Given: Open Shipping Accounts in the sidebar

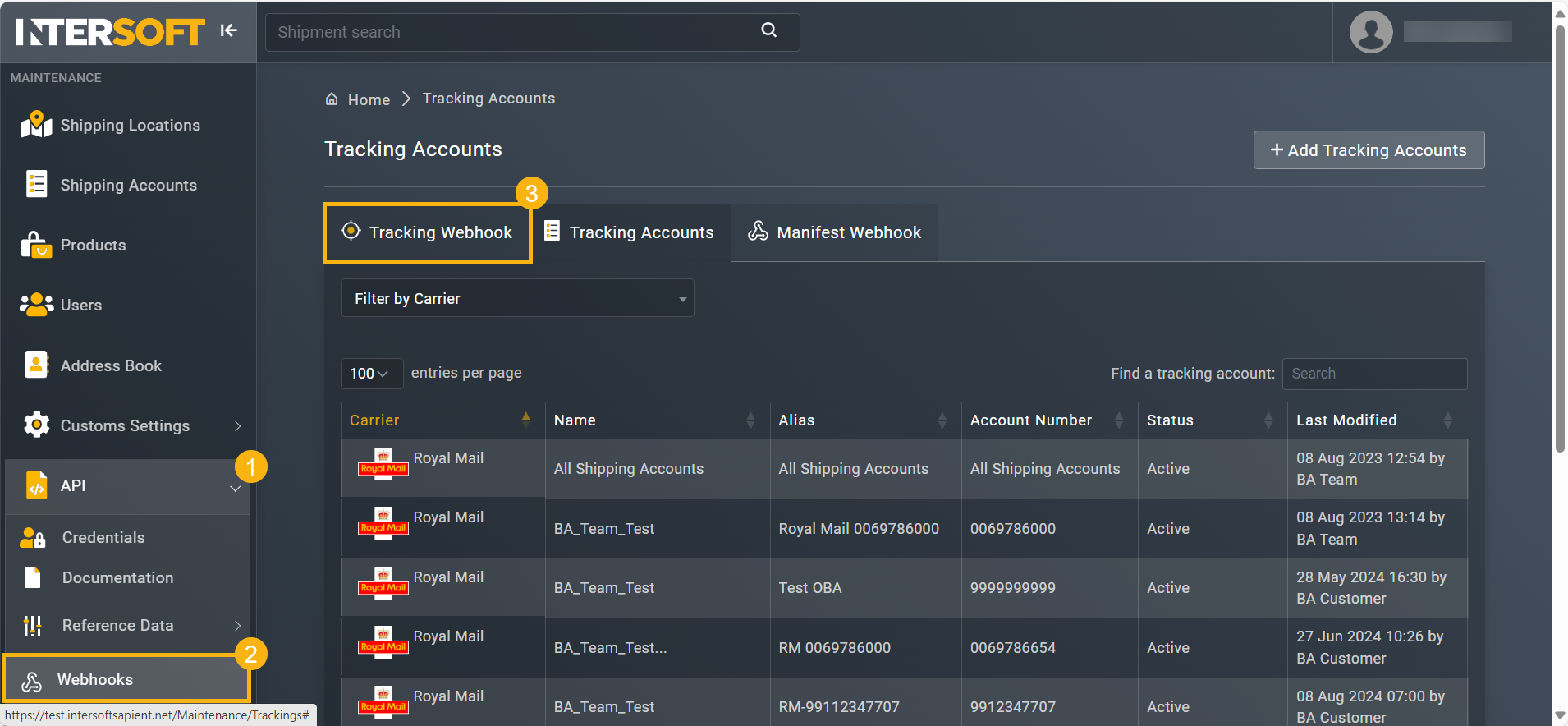Looking at the screenshot, I should pos(129,185).
